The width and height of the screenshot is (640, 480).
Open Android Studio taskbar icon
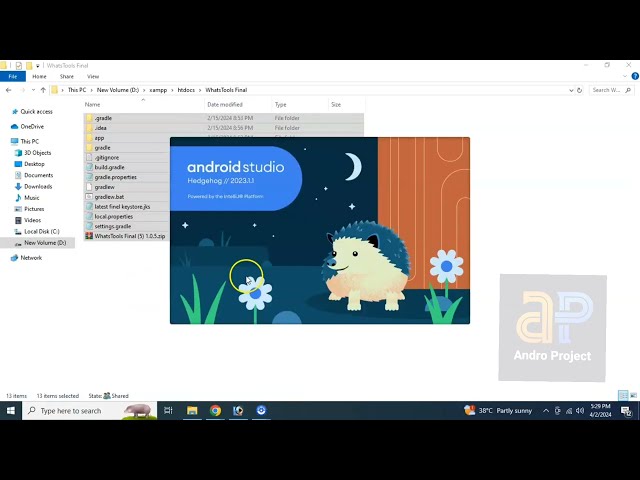click(x=261, y=411)
